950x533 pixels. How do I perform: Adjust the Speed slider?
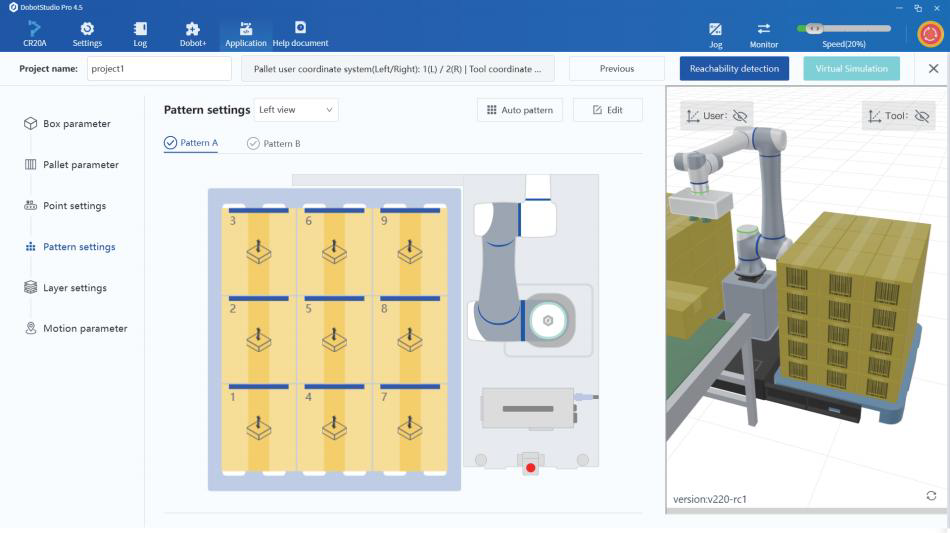coord(815,28)
